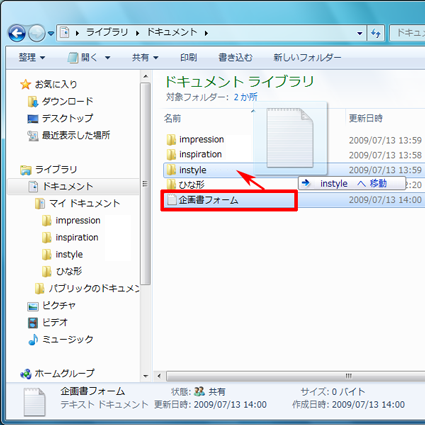Go back with the Back arrow button
Screen dimensions: 425x425
(x=17, y=33)
